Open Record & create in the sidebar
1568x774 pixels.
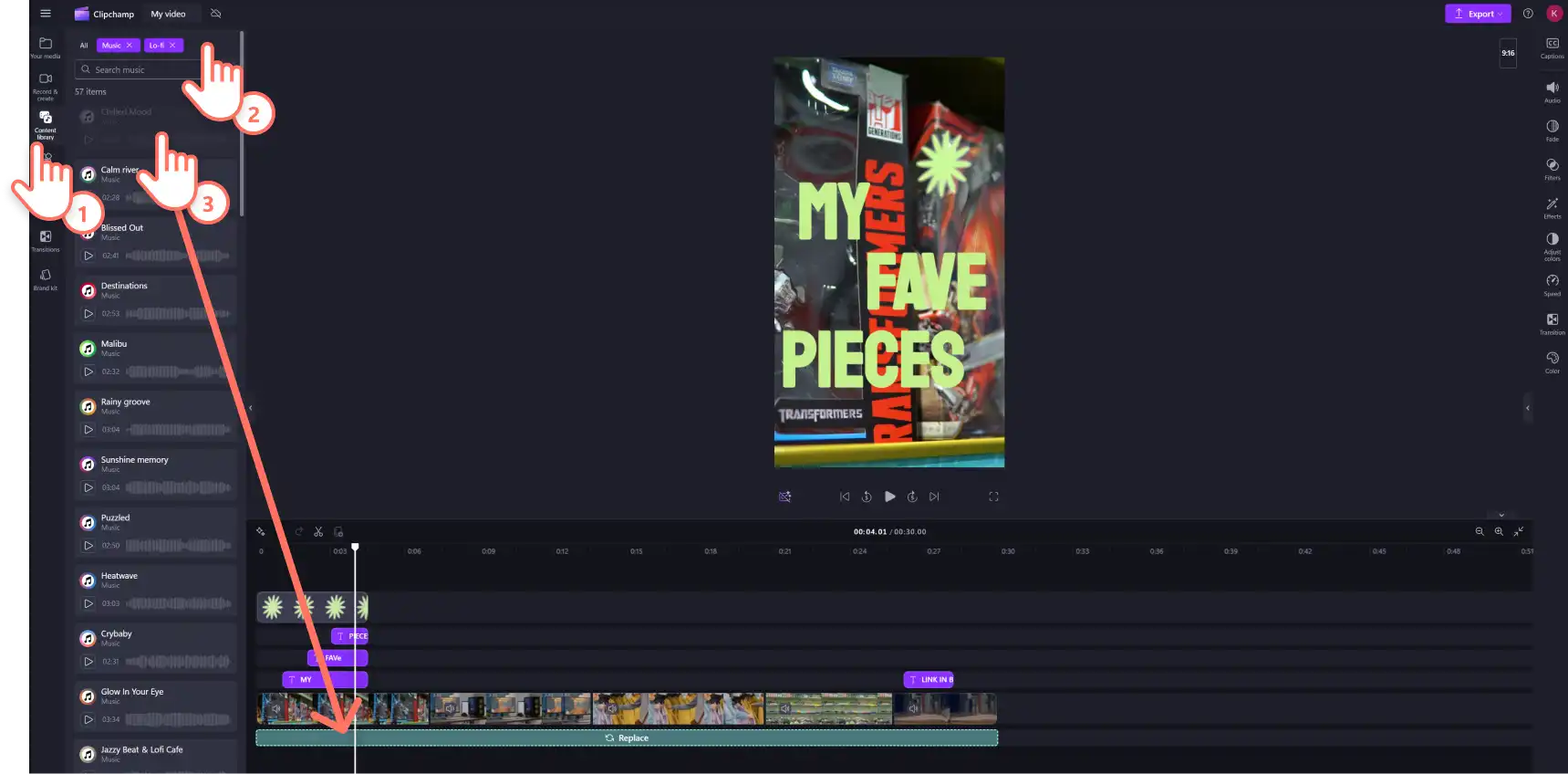[46, 87]
